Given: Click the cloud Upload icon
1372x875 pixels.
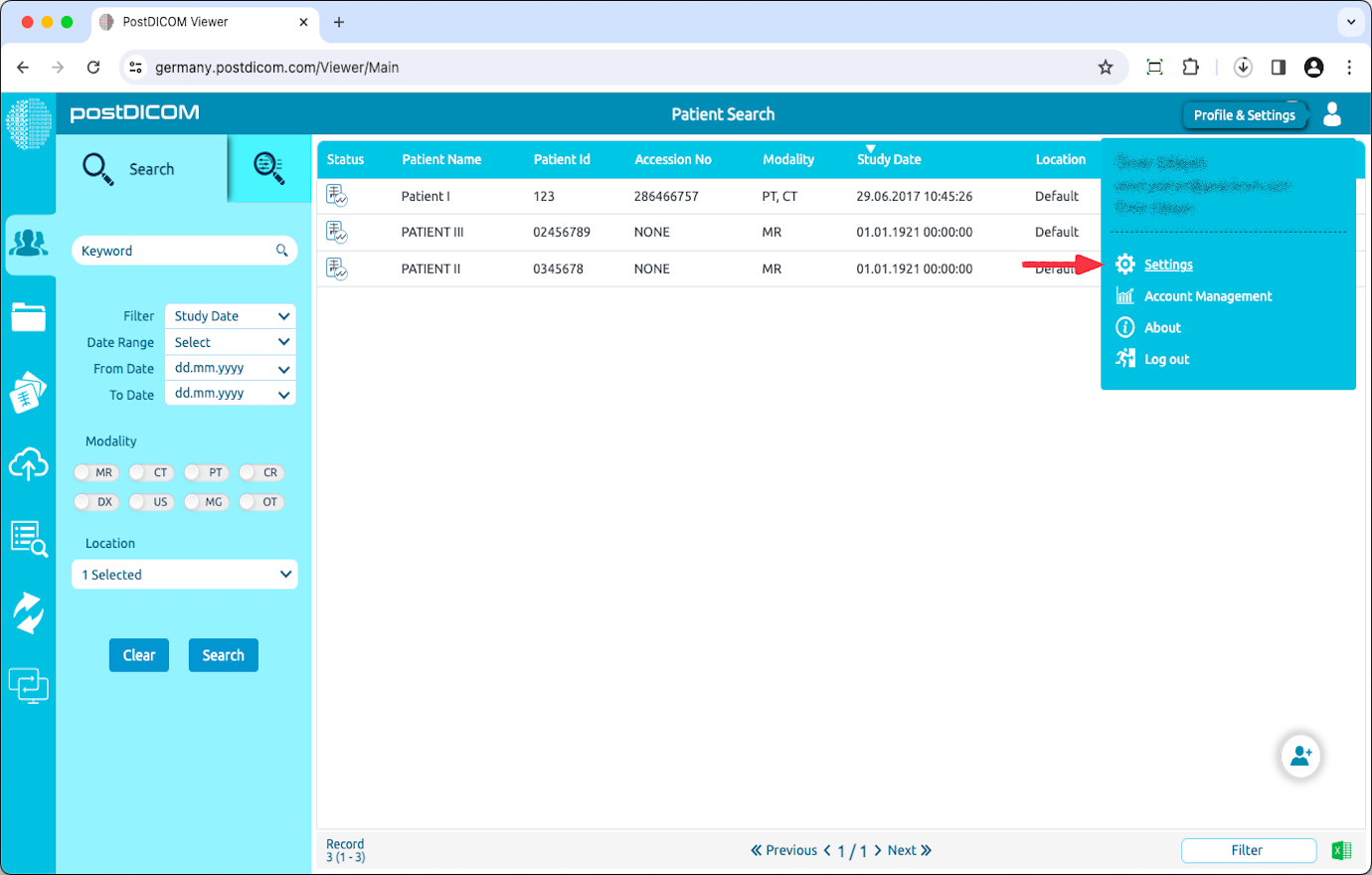Looking at the screenshot, I should coord(29,464).
